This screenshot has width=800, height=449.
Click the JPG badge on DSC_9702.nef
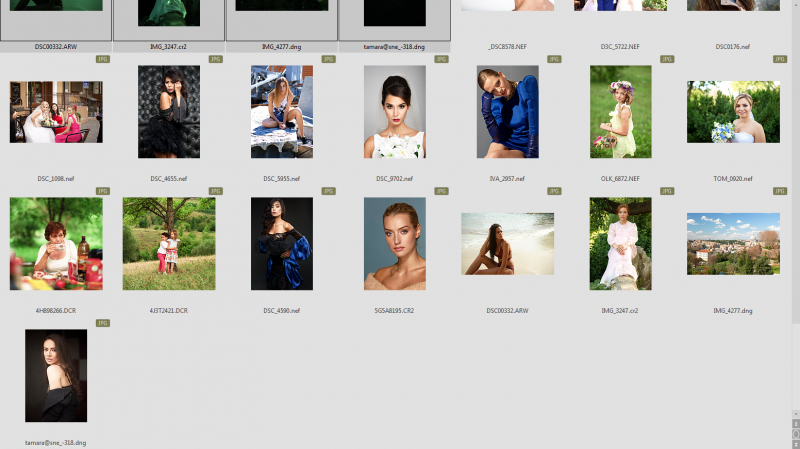pos(441,59)
